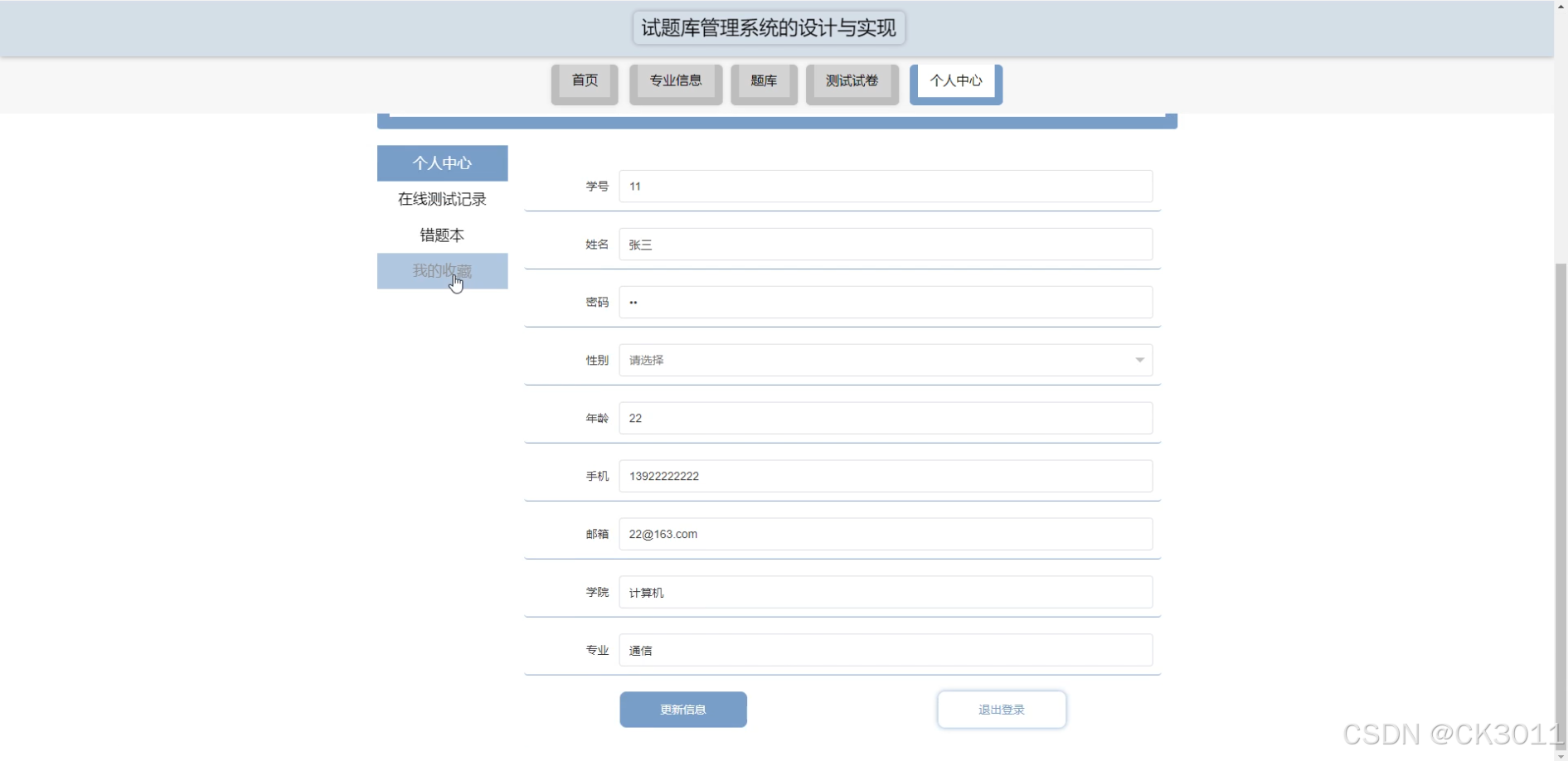
Task: Go to the 题库 section
Action: pyautogui.click(x=763, y=82)
